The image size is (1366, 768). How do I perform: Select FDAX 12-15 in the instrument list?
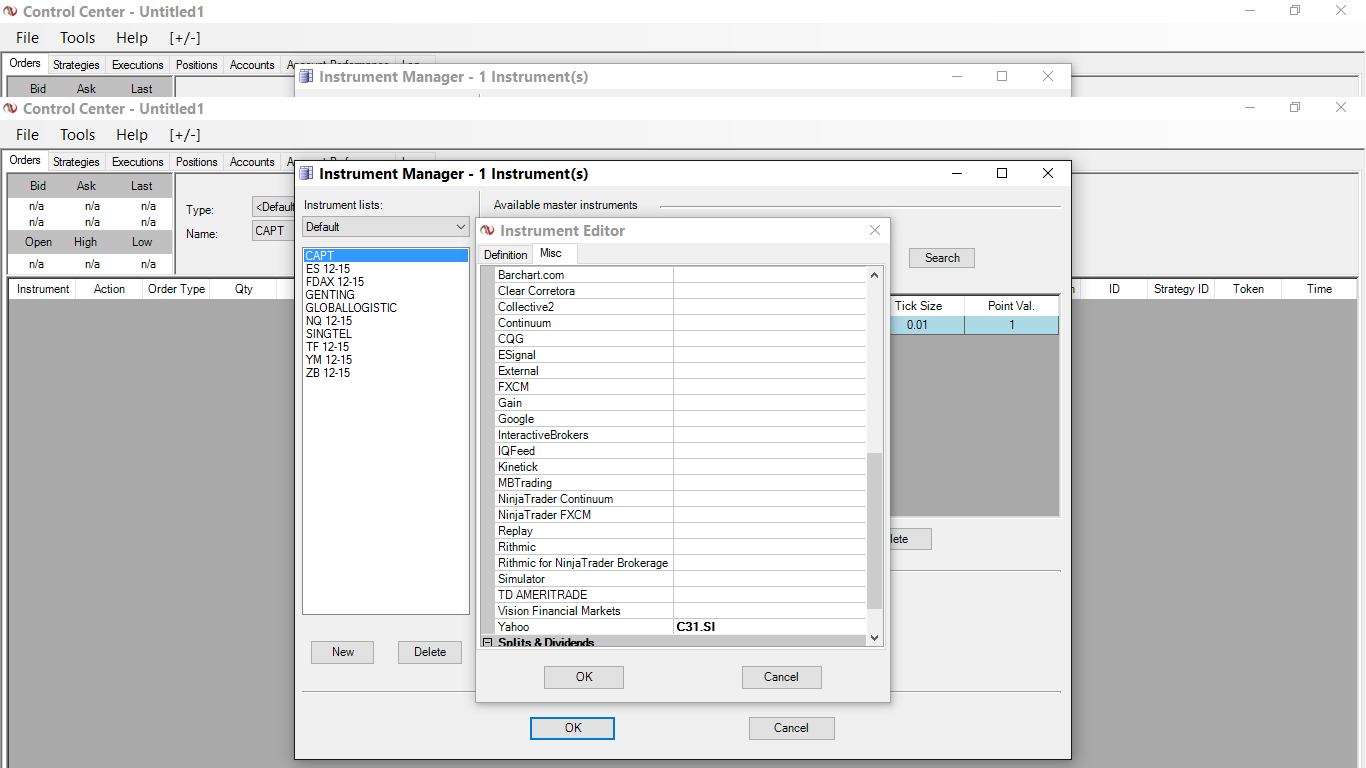point(335,282)
